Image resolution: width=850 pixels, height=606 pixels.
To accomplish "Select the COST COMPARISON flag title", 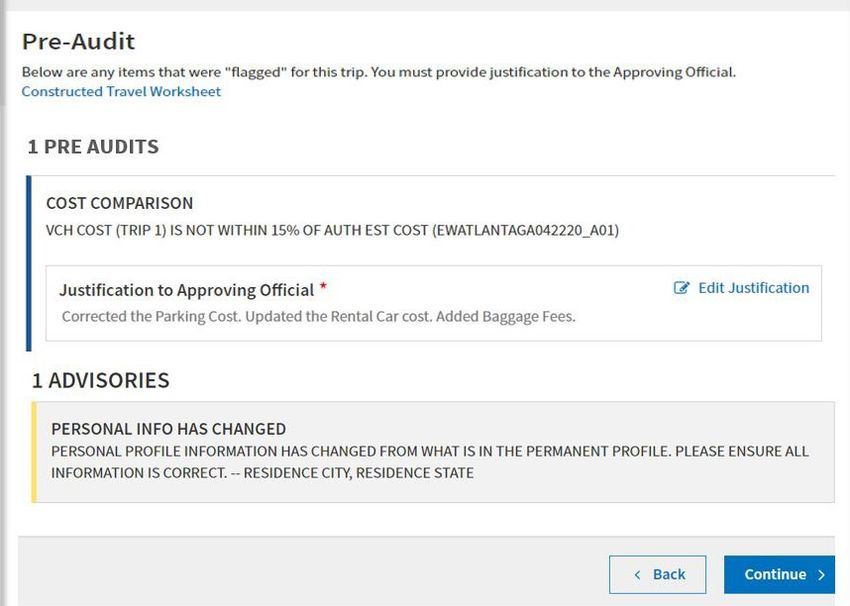I will [x=119, y=203].
